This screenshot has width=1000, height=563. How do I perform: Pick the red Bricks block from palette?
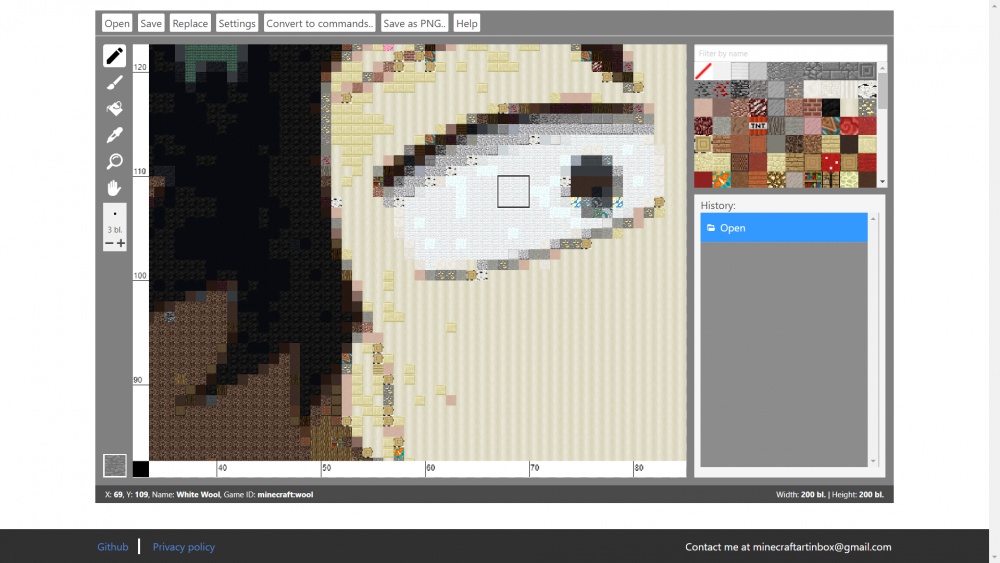coord(812,107)
